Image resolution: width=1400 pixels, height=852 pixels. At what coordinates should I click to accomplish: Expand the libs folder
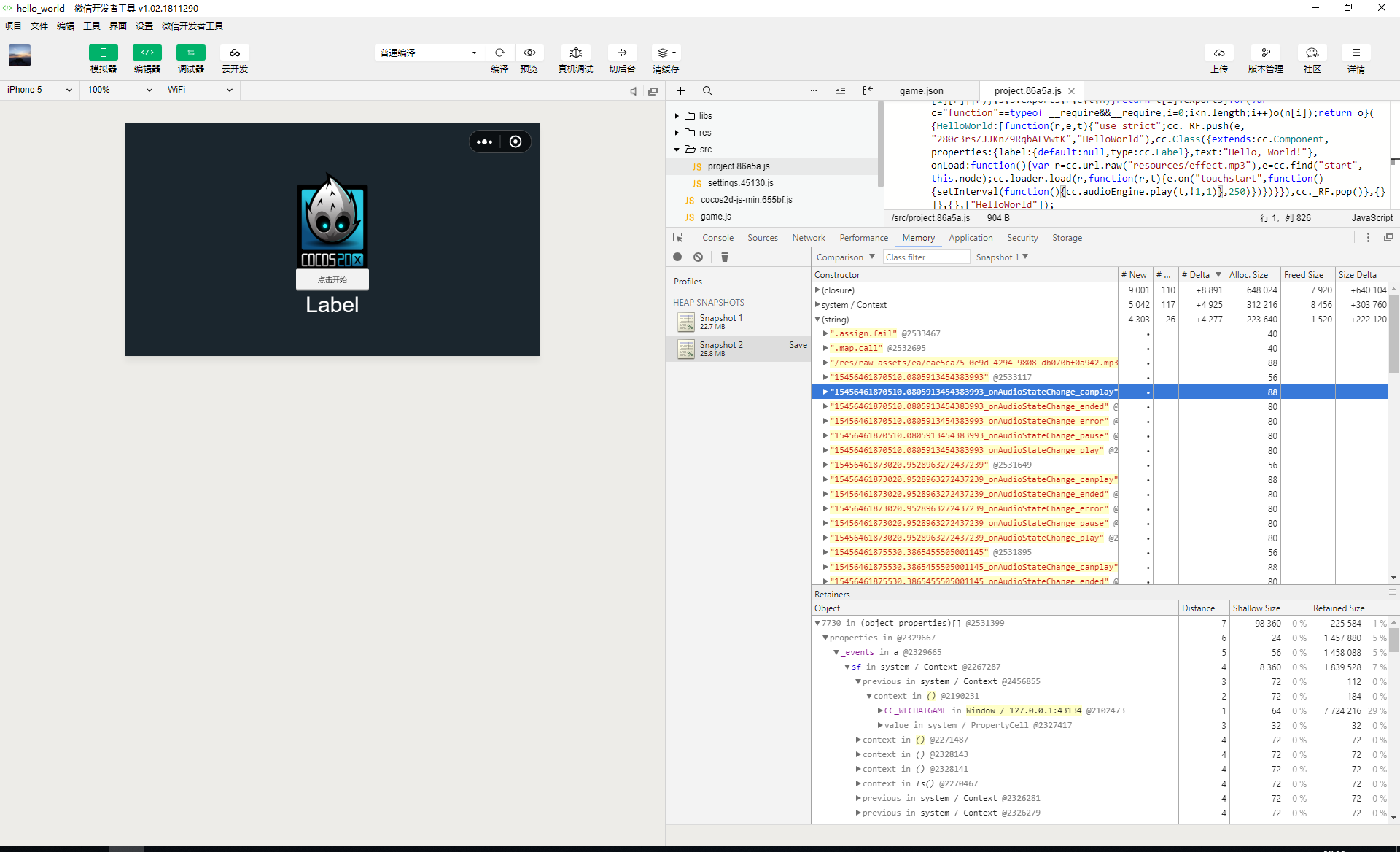click(677, 116)
